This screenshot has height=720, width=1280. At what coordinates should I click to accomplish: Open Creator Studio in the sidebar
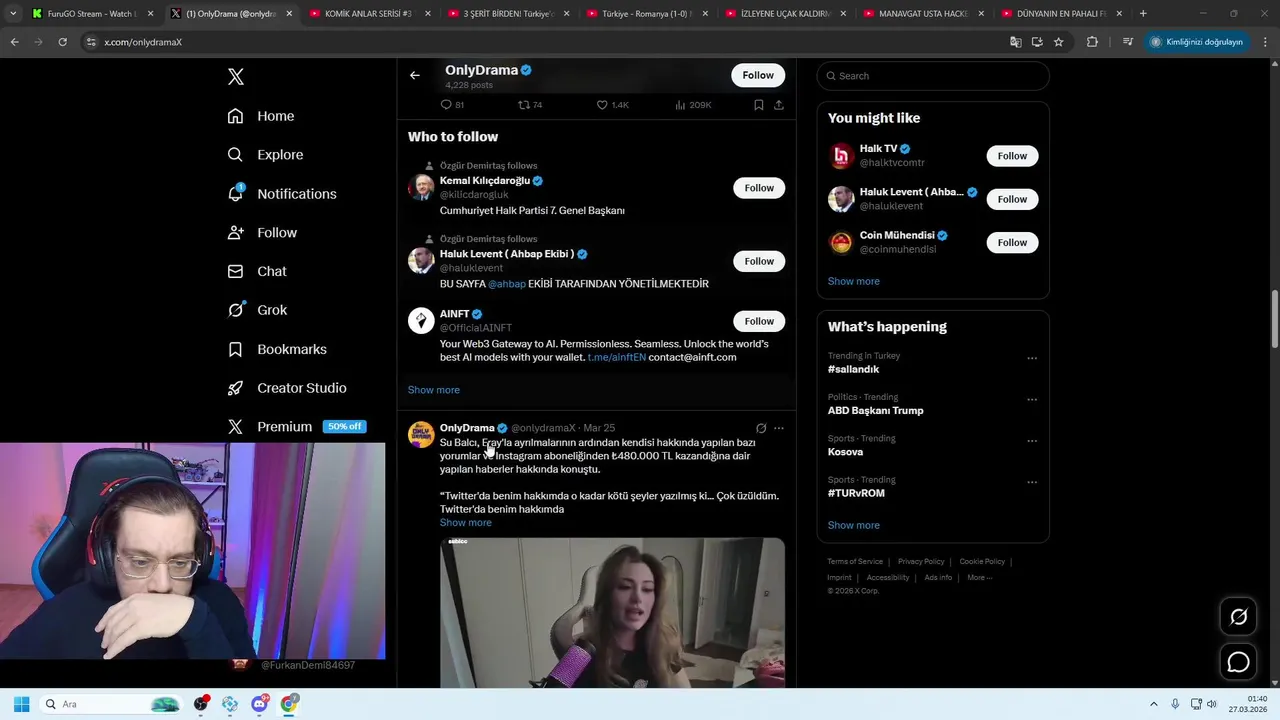point(287,388)
